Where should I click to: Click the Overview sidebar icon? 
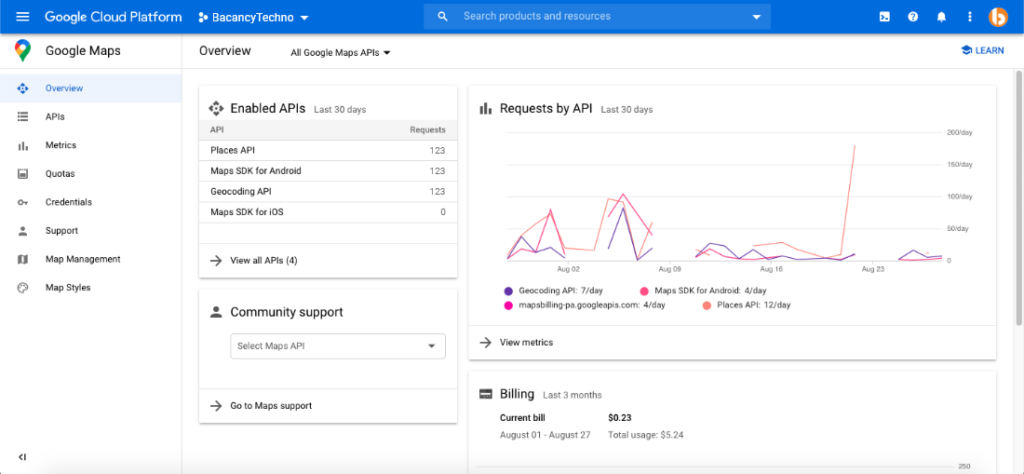[23, 88]
